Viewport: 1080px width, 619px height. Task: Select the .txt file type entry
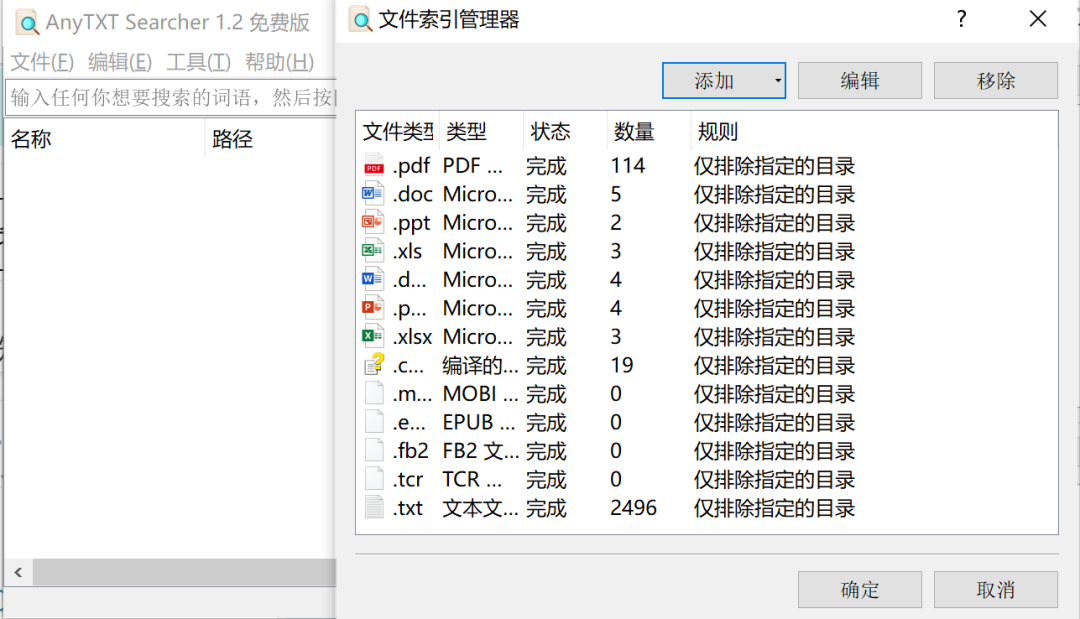click(x=408, y=508)
